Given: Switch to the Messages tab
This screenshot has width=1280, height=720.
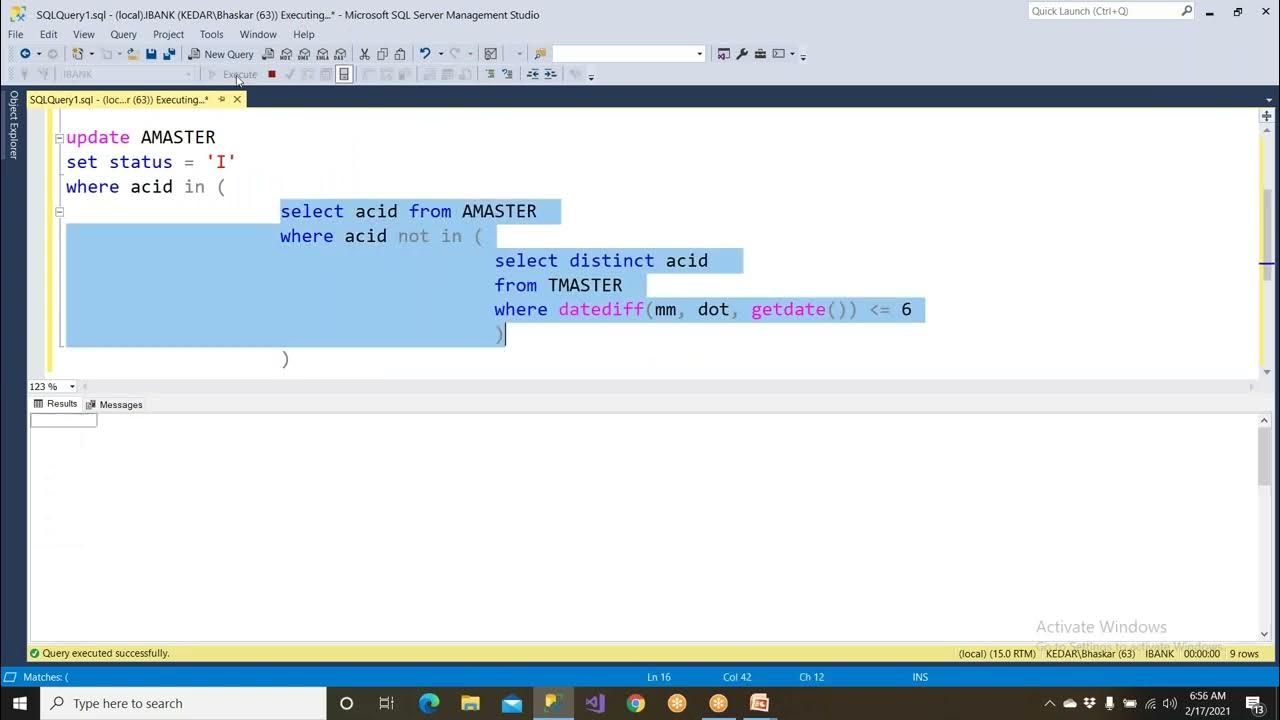Looking at the screenshot, I should [x=115, y=404].
